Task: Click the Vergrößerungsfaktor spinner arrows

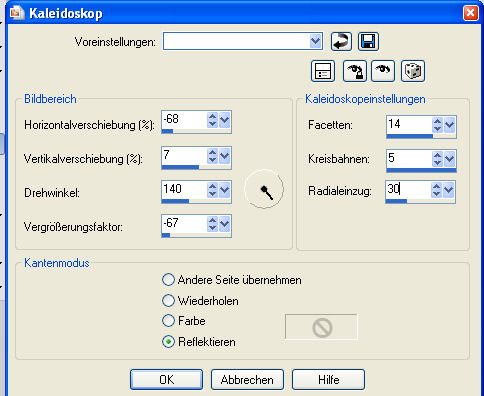Action: coord(212,224)
